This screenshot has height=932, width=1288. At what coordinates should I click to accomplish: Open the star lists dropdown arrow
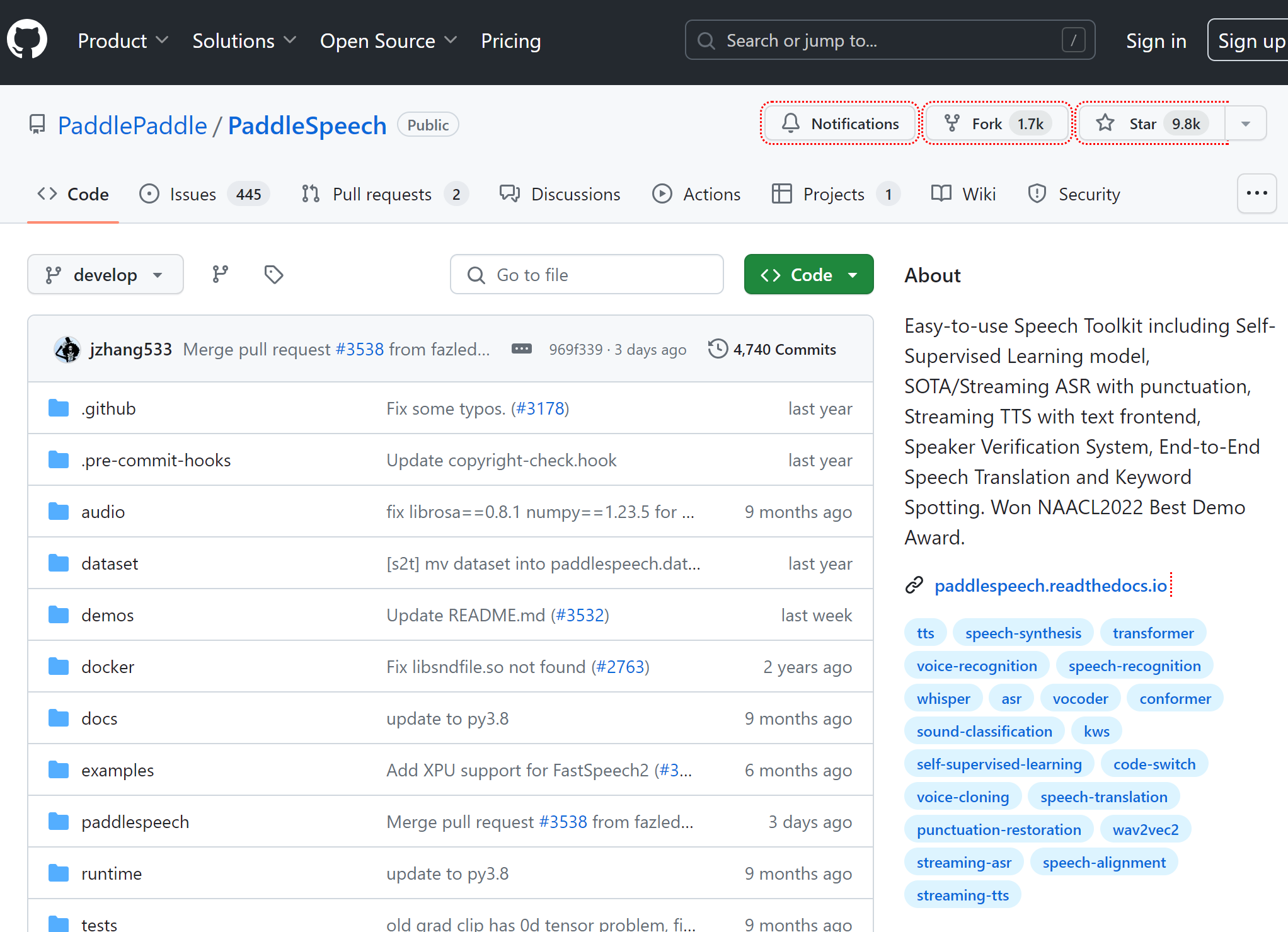tap(1245, 124)
